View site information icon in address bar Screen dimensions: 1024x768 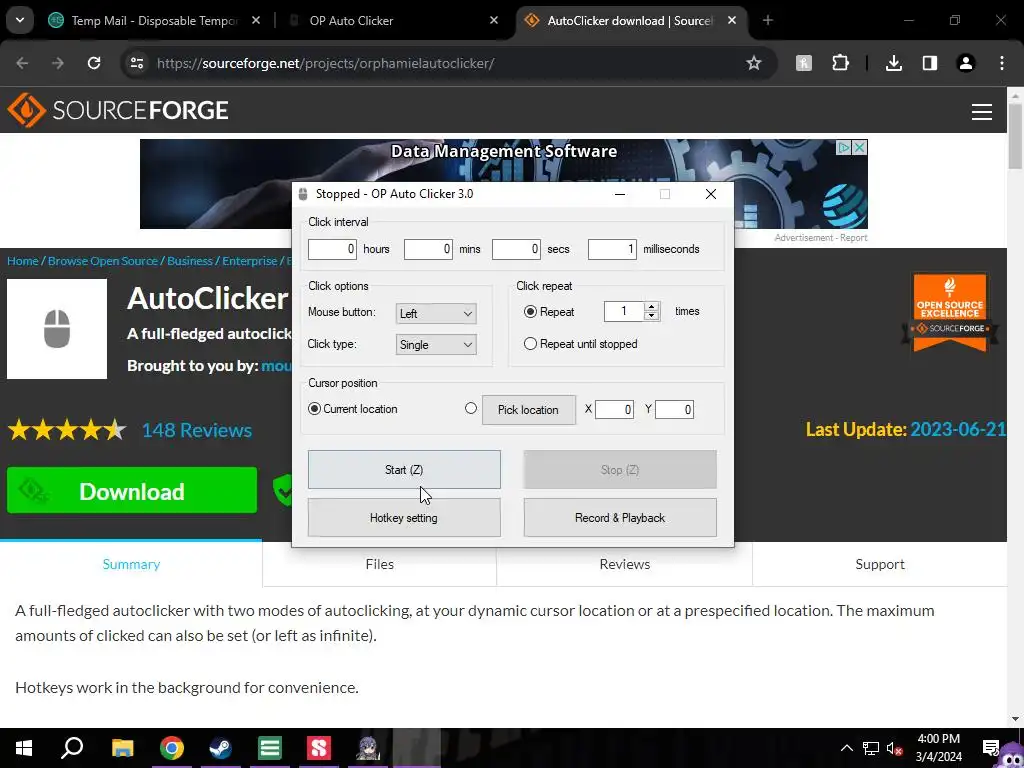point(136,63)
